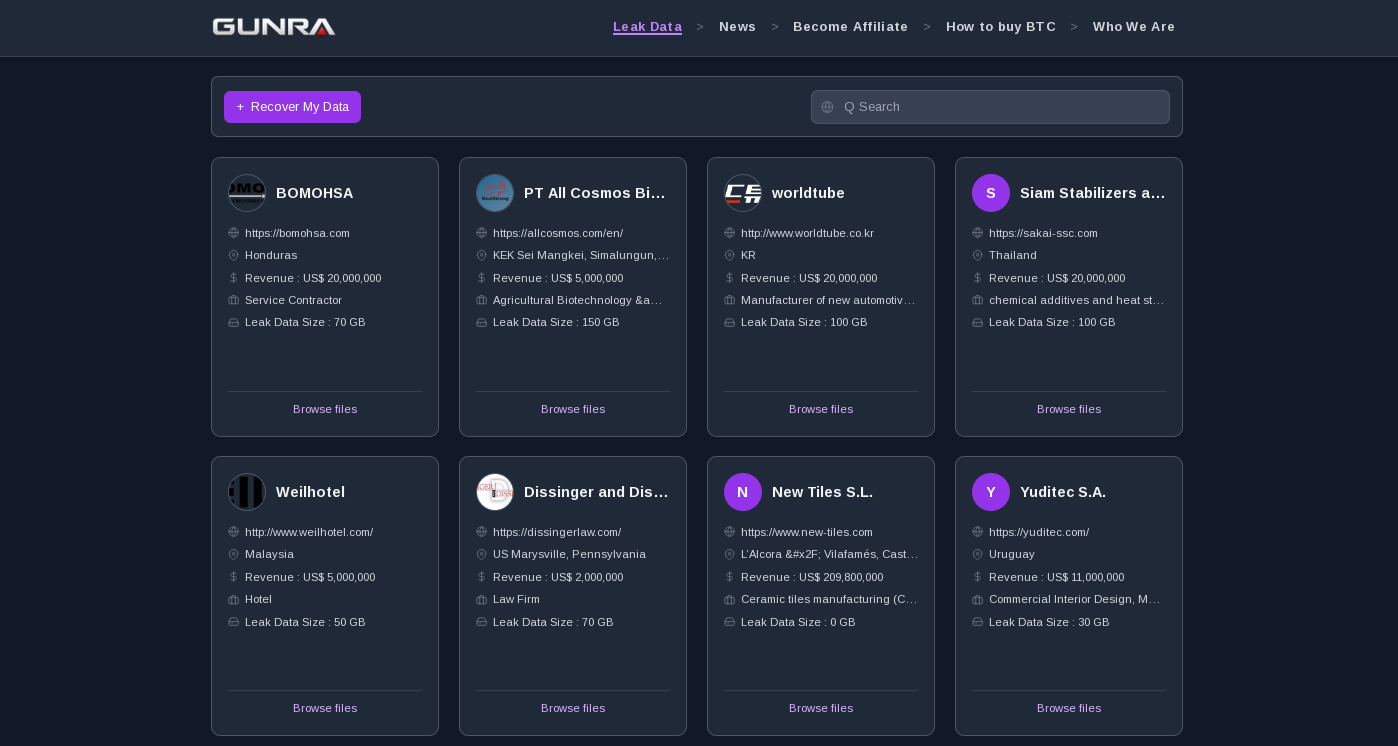Click the GUNRA logo in the header

click(x=274, y=27)
